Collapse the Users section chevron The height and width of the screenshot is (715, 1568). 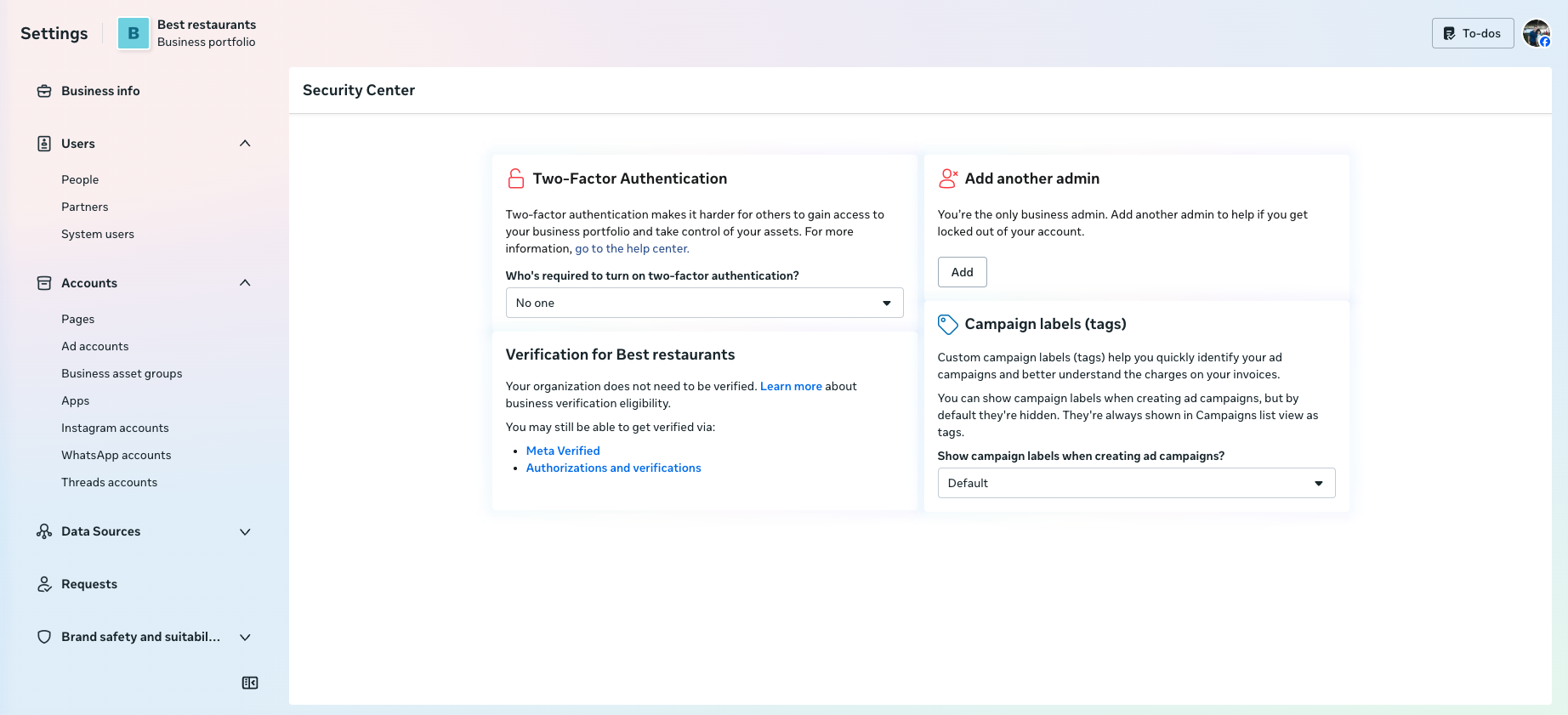pyautogui.click(x=245, y=144)
